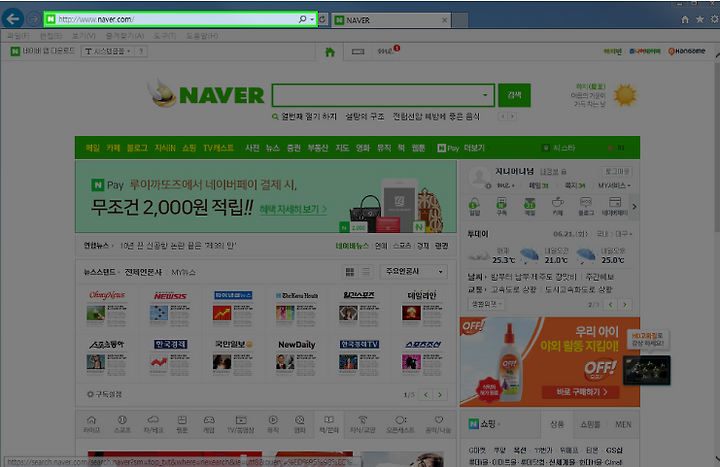This screenshot has height=467, width=720.
Task: Select the 영화 film reel category tab
Action: pos(299,424)
